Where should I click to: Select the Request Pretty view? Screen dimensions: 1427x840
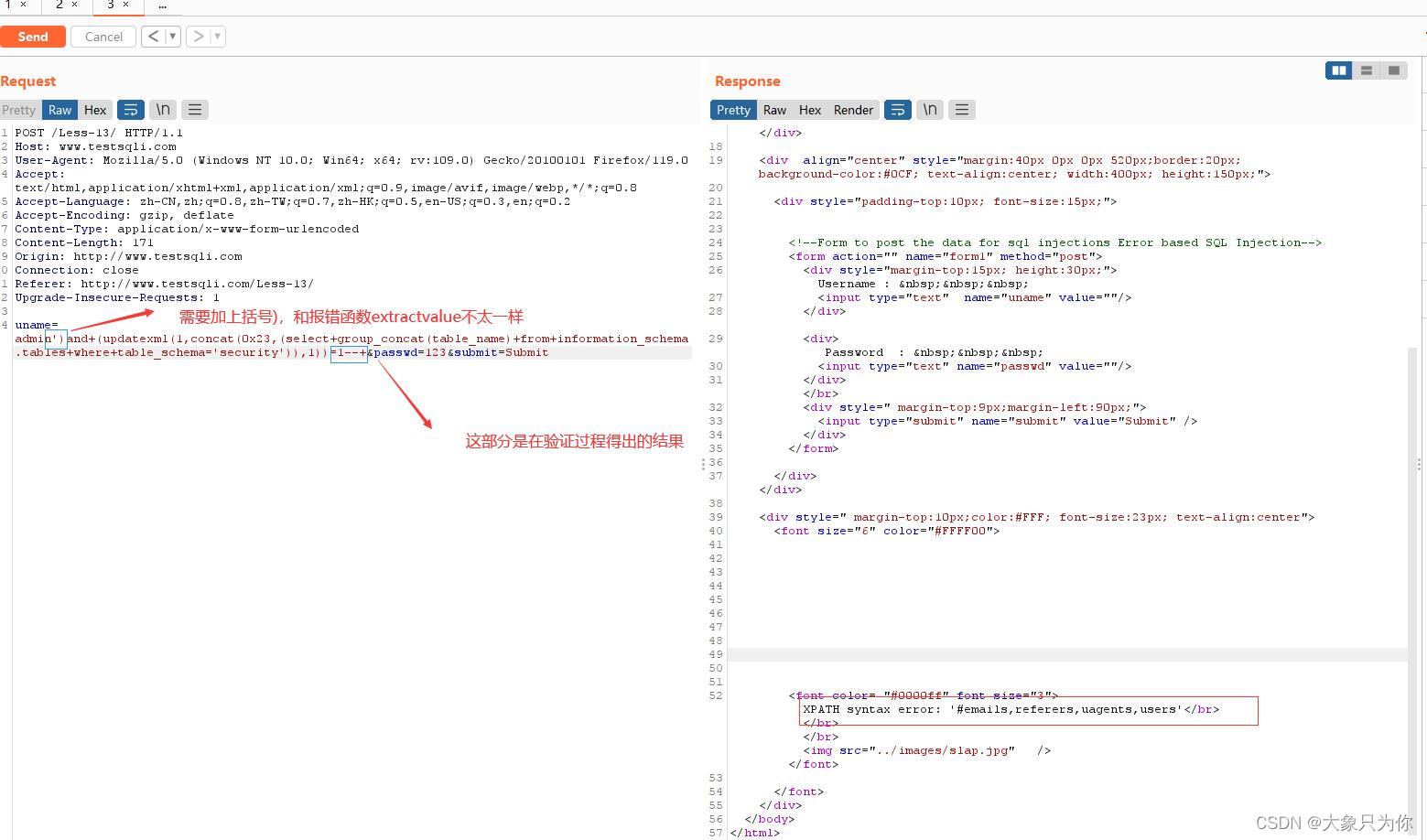pos(18,110)
